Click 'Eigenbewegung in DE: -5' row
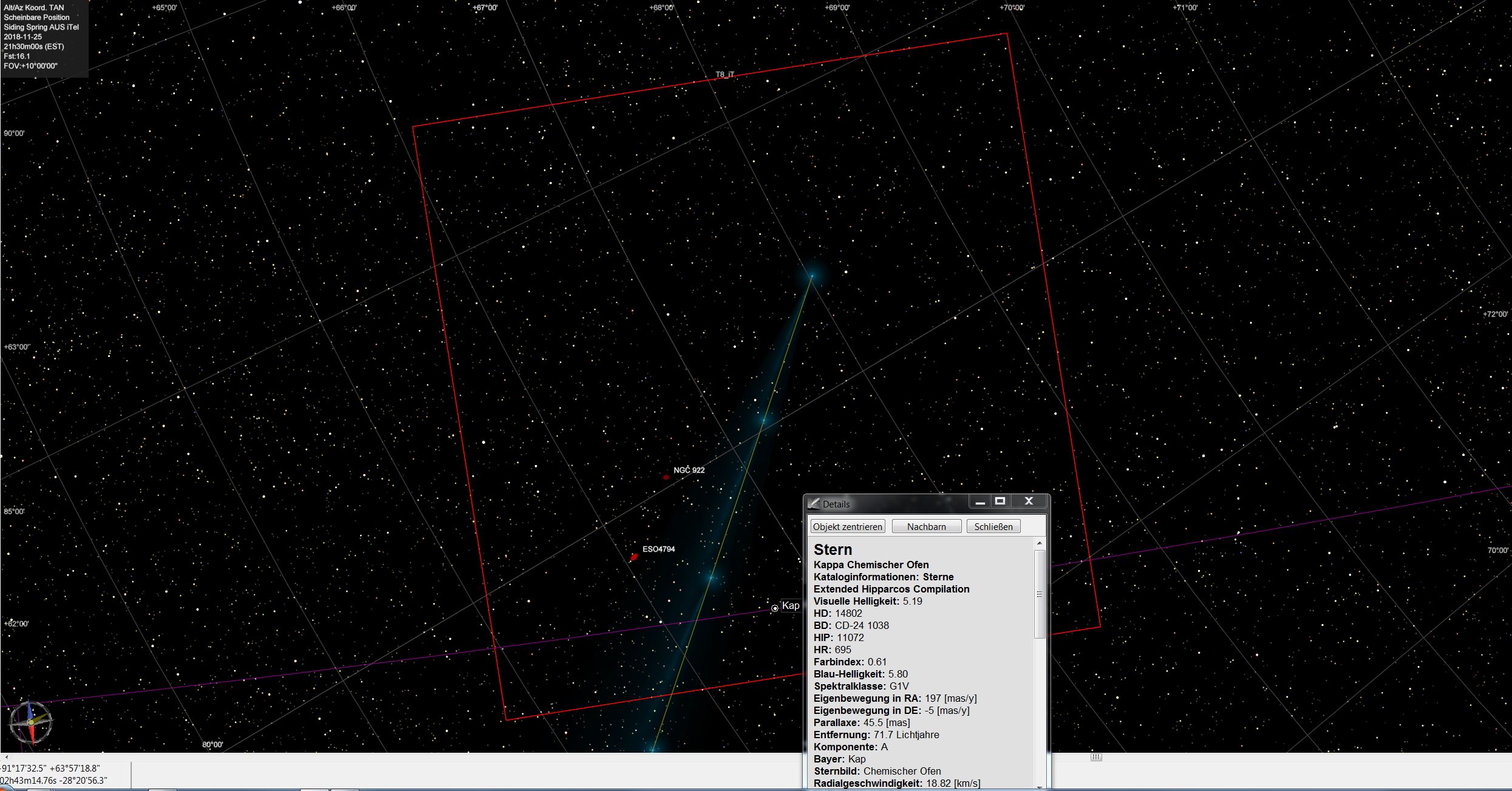Screen dimensions: 1512x791 (891, 710)
